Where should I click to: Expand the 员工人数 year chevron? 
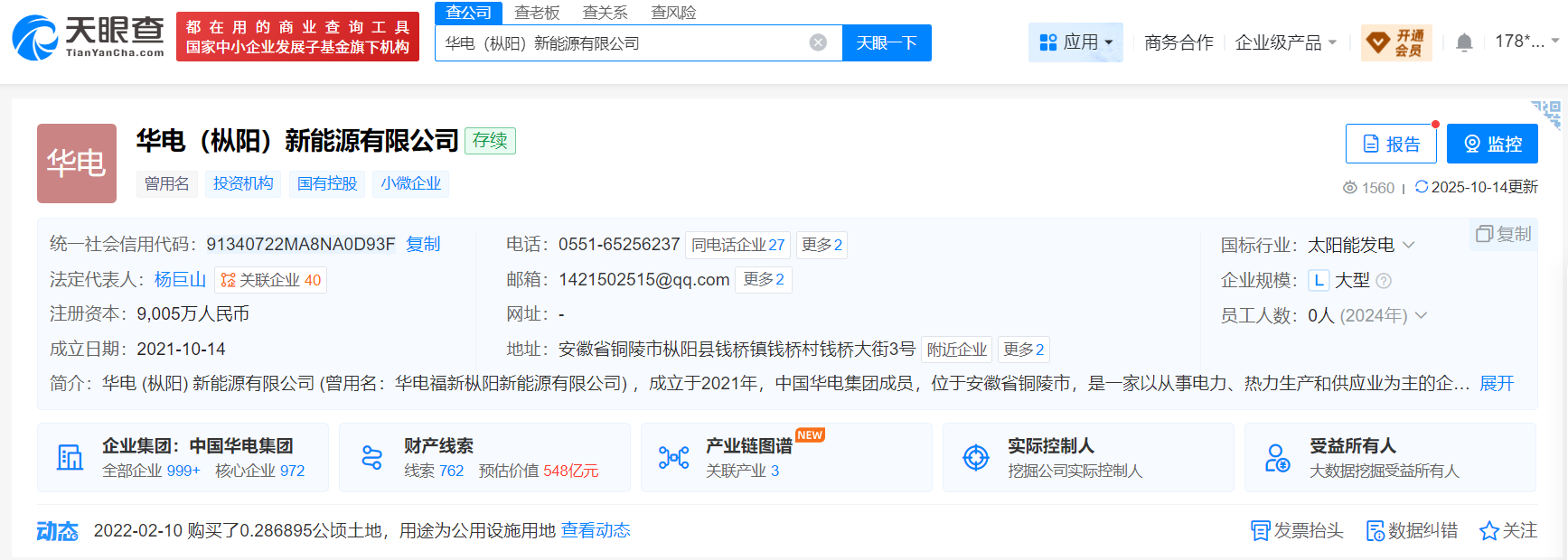tap(1421, 315)
